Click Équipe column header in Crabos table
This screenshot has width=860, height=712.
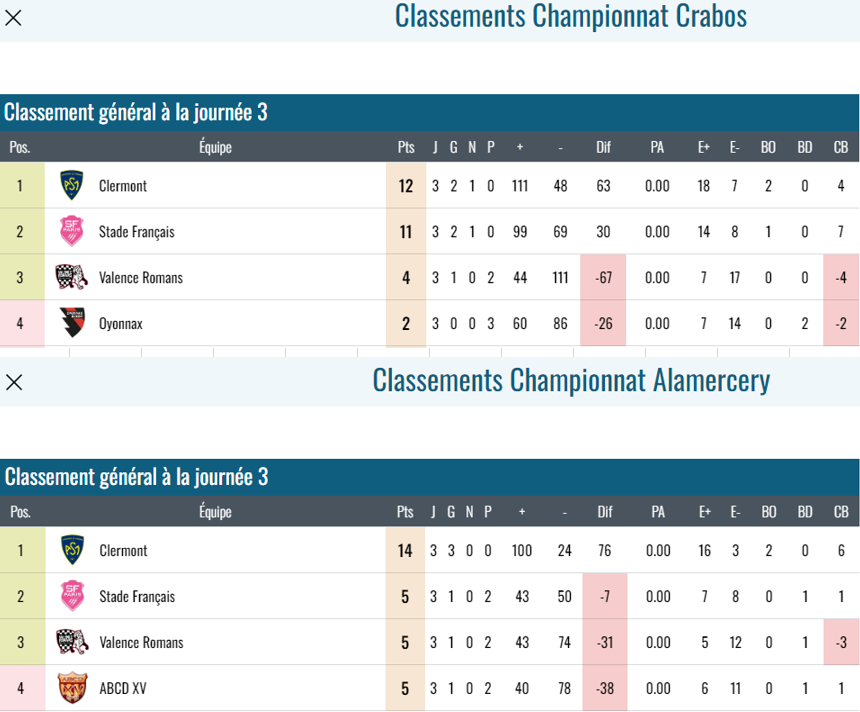point(215,147)
